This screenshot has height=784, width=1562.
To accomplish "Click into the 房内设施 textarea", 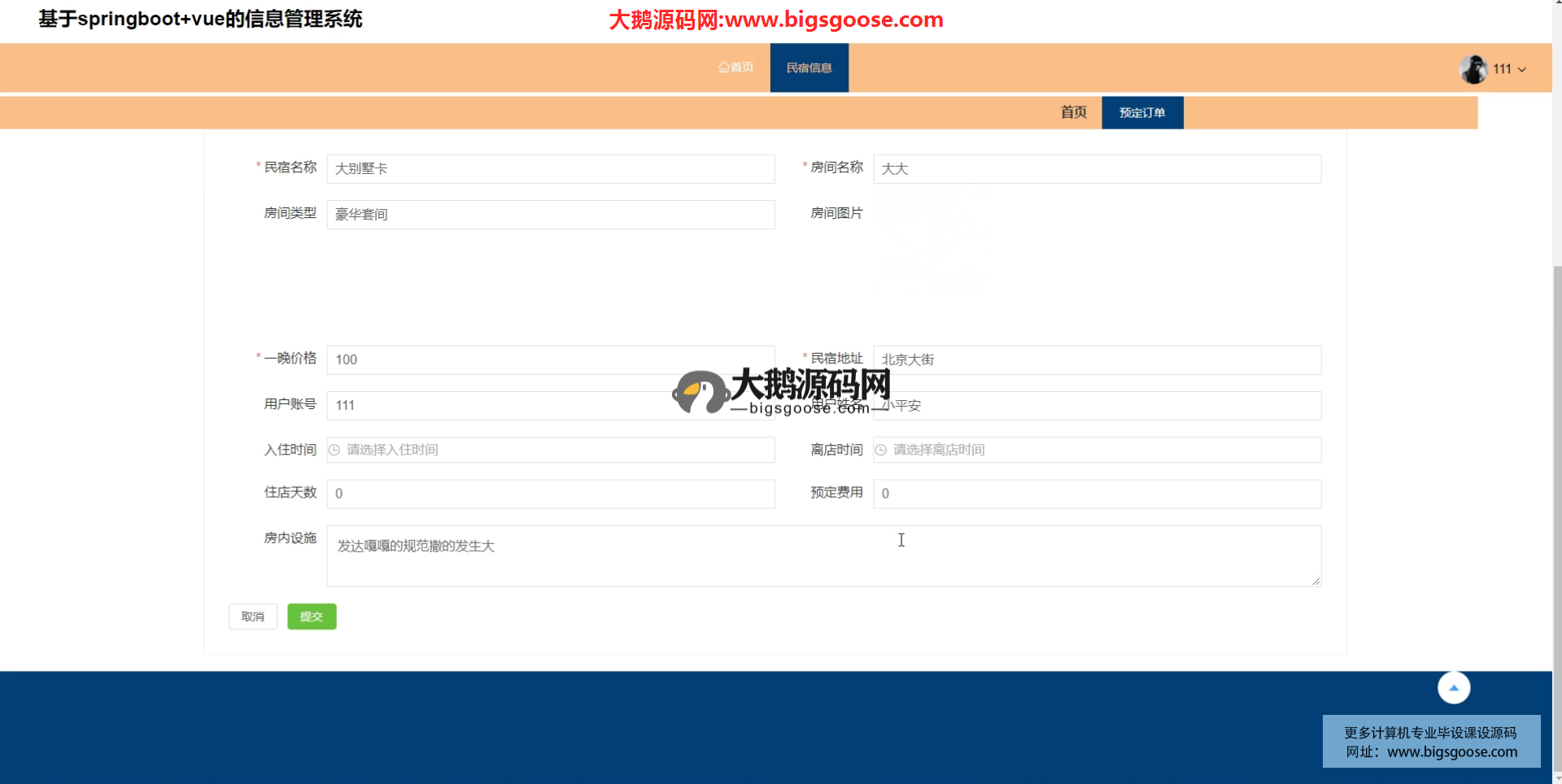I will [823, 556].
